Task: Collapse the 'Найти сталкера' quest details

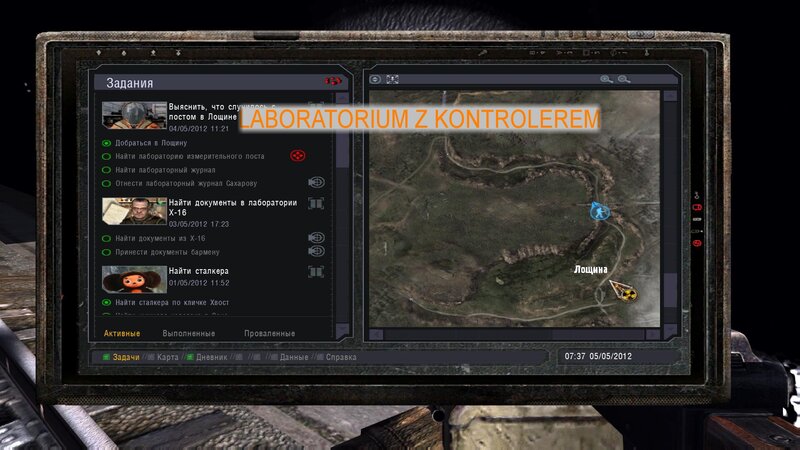Action: point(317,271)
